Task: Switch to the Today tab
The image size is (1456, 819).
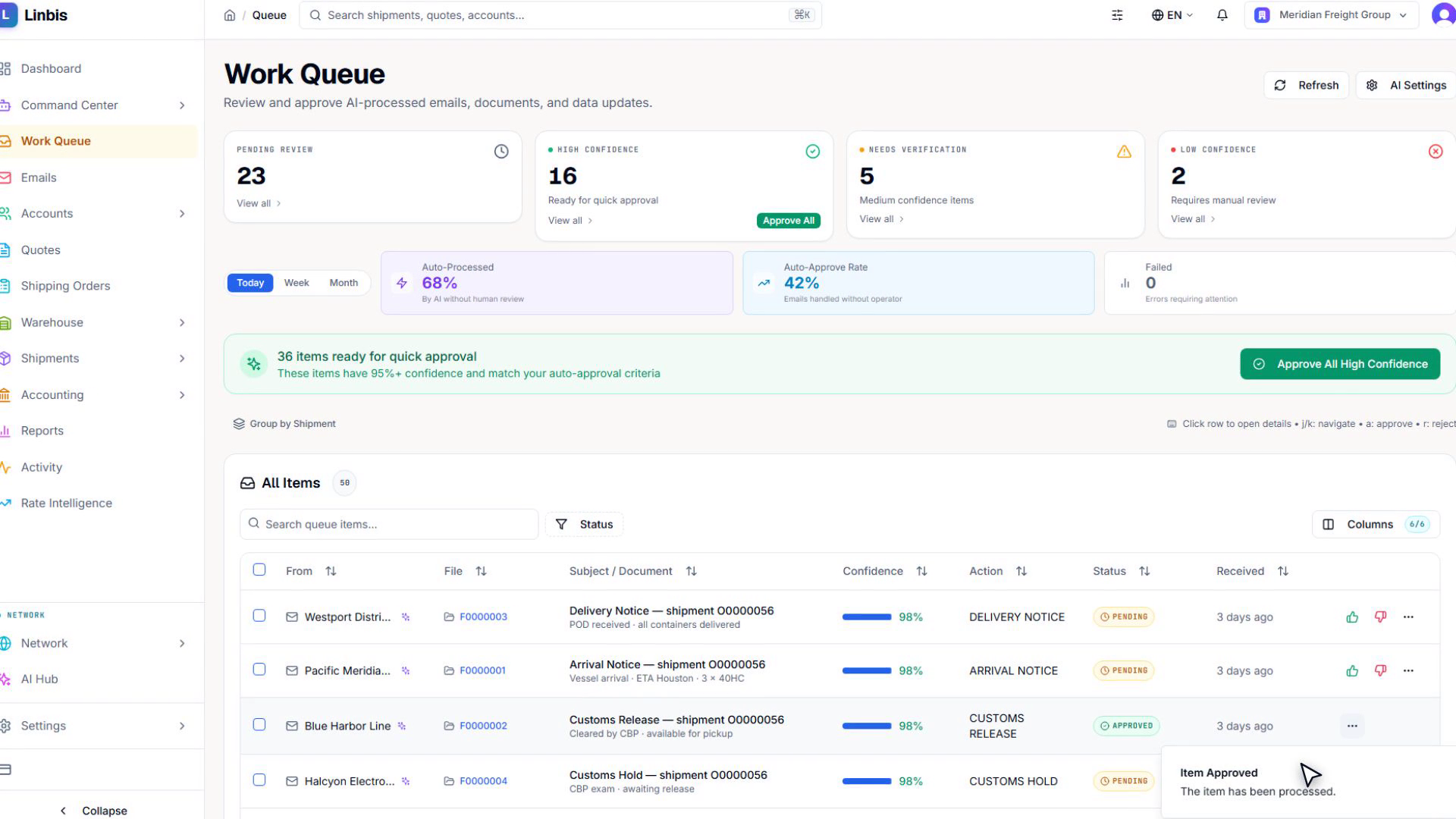Action: [x=250, y=283]
